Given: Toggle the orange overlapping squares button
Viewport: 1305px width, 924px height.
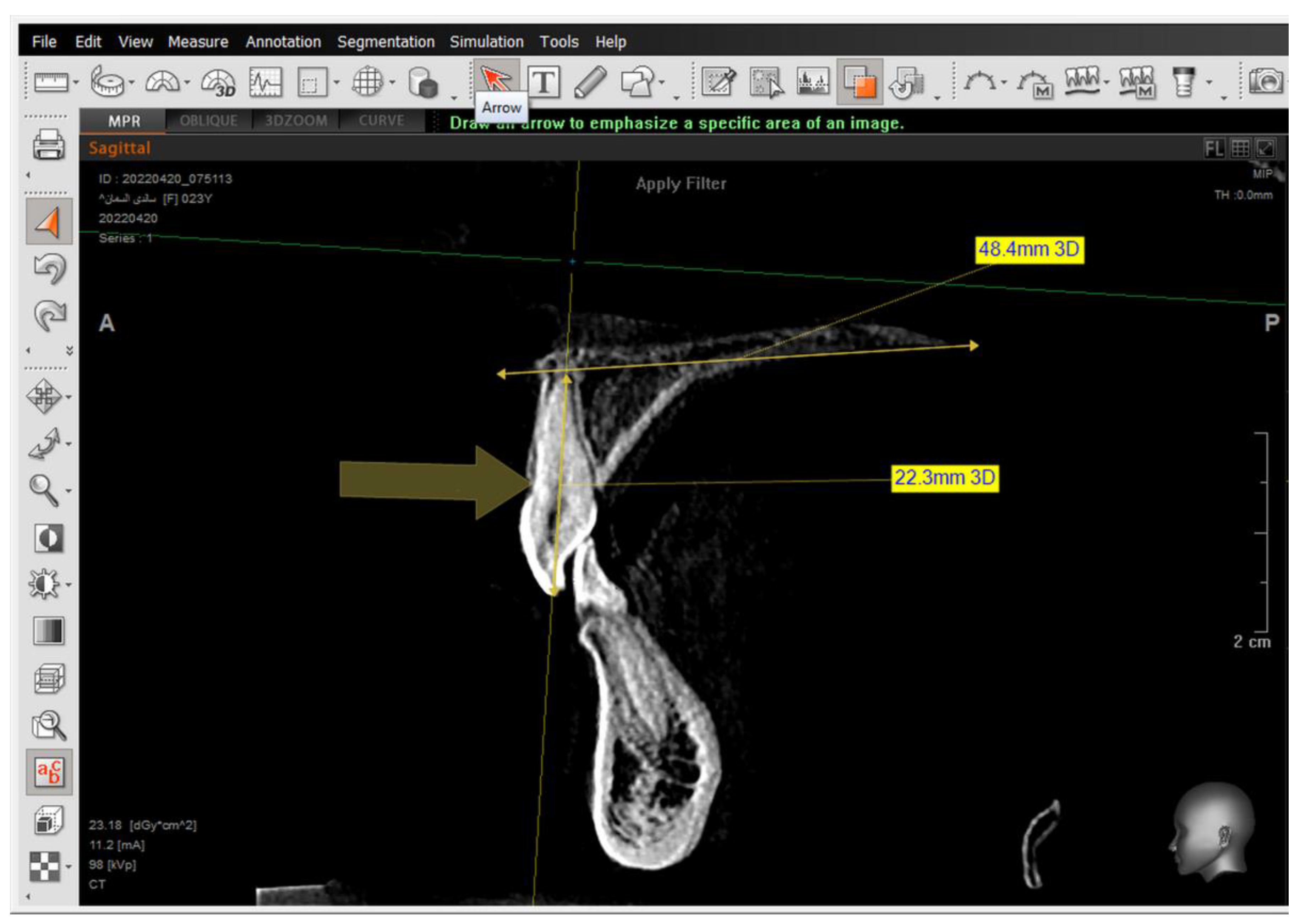Looking at the screenshot, I should point(859,82).
